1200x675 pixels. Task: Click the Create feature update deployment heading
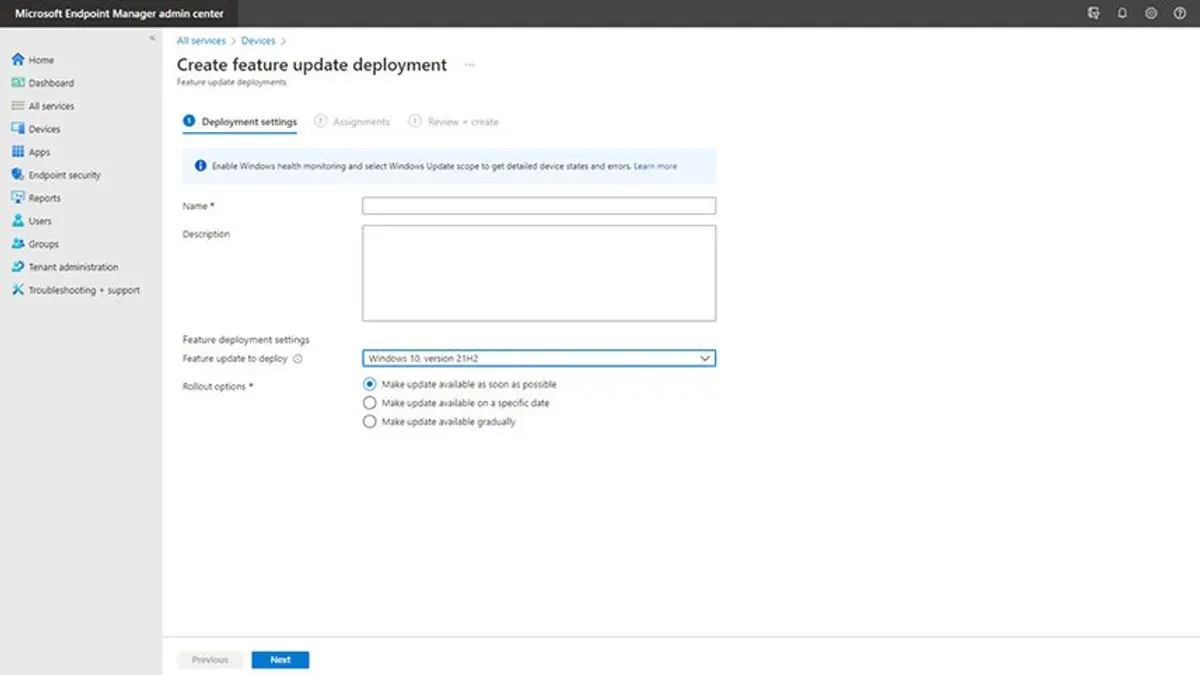(312, 65)
